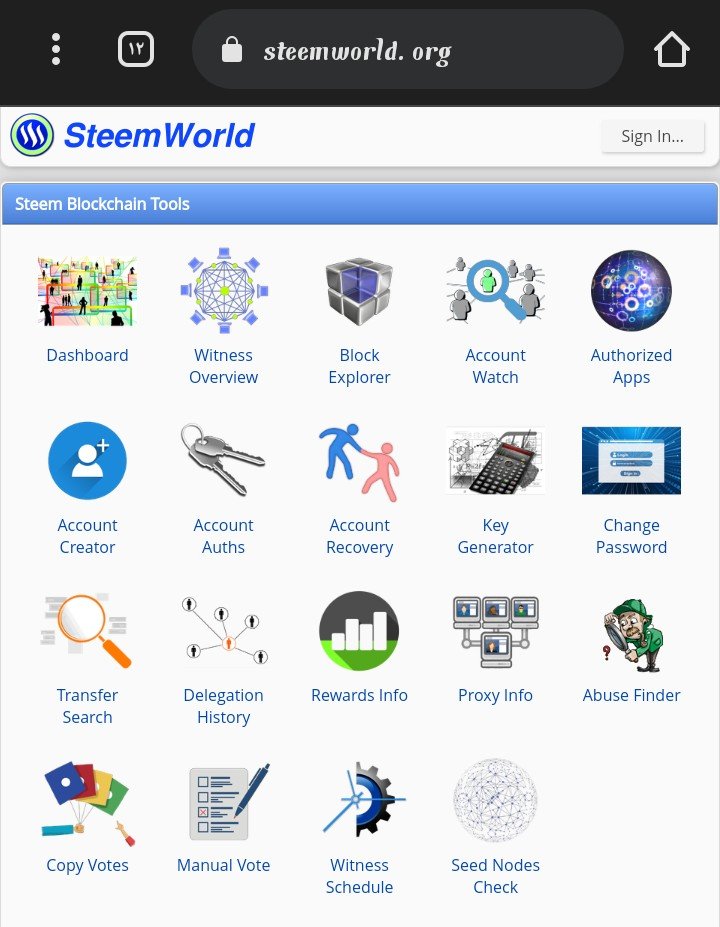Image resolution: width=720 pixels, height=927 pixels.
Task: Follow the Account Watch text link
Action: [495, 366]
